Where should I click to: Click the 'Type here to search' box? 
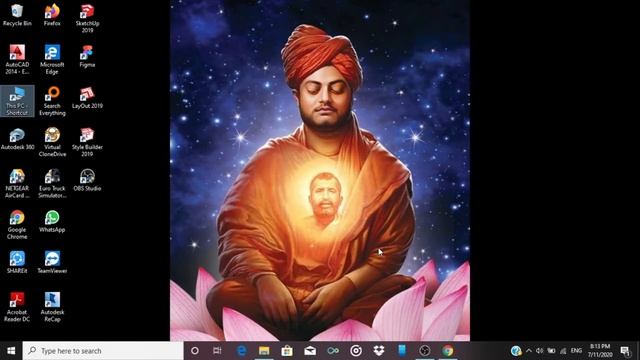coord(103,351)
